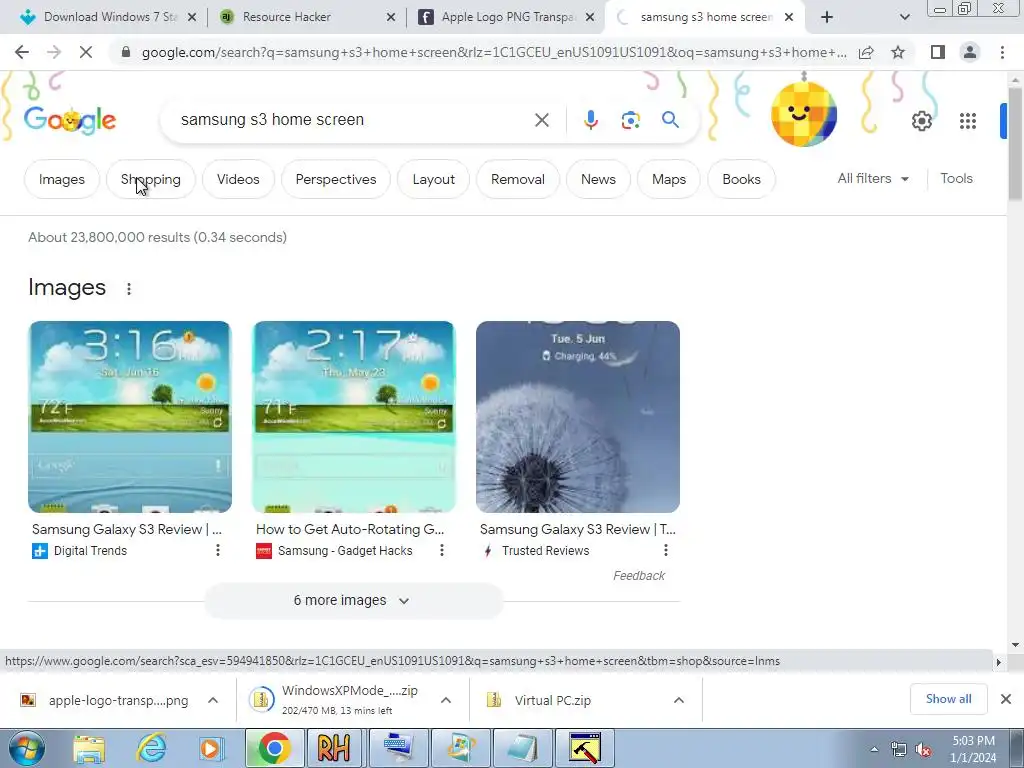The height and width of the screenshot is (768, 1024).
Task: Open How to Get Auto-Rotating link
Action: click(350, 529)
